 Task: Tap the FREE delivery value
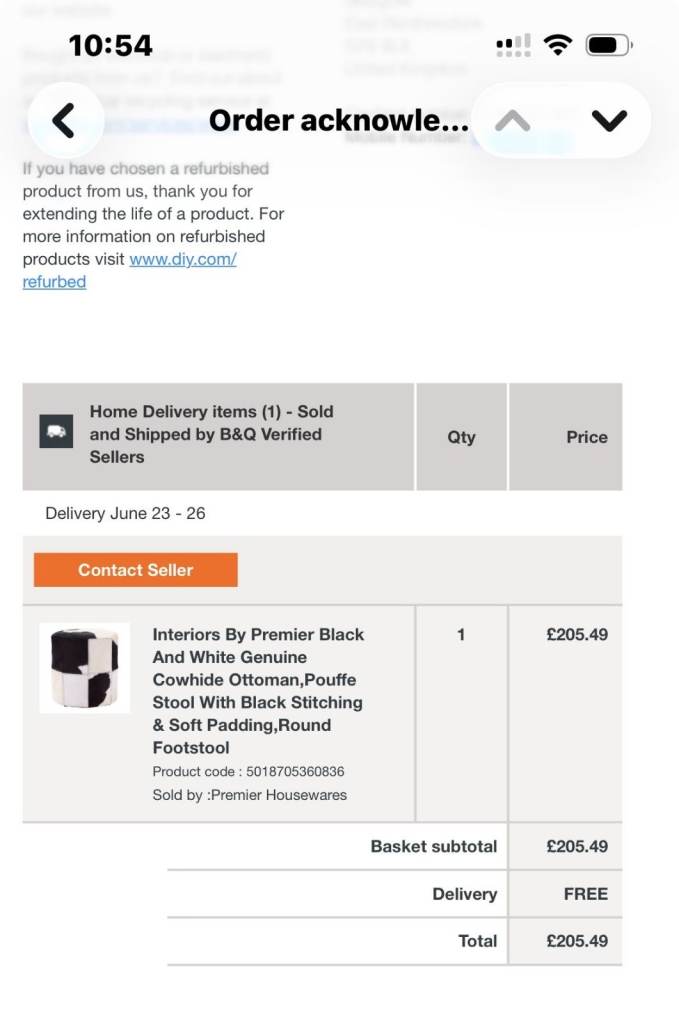tap(586, 894)
